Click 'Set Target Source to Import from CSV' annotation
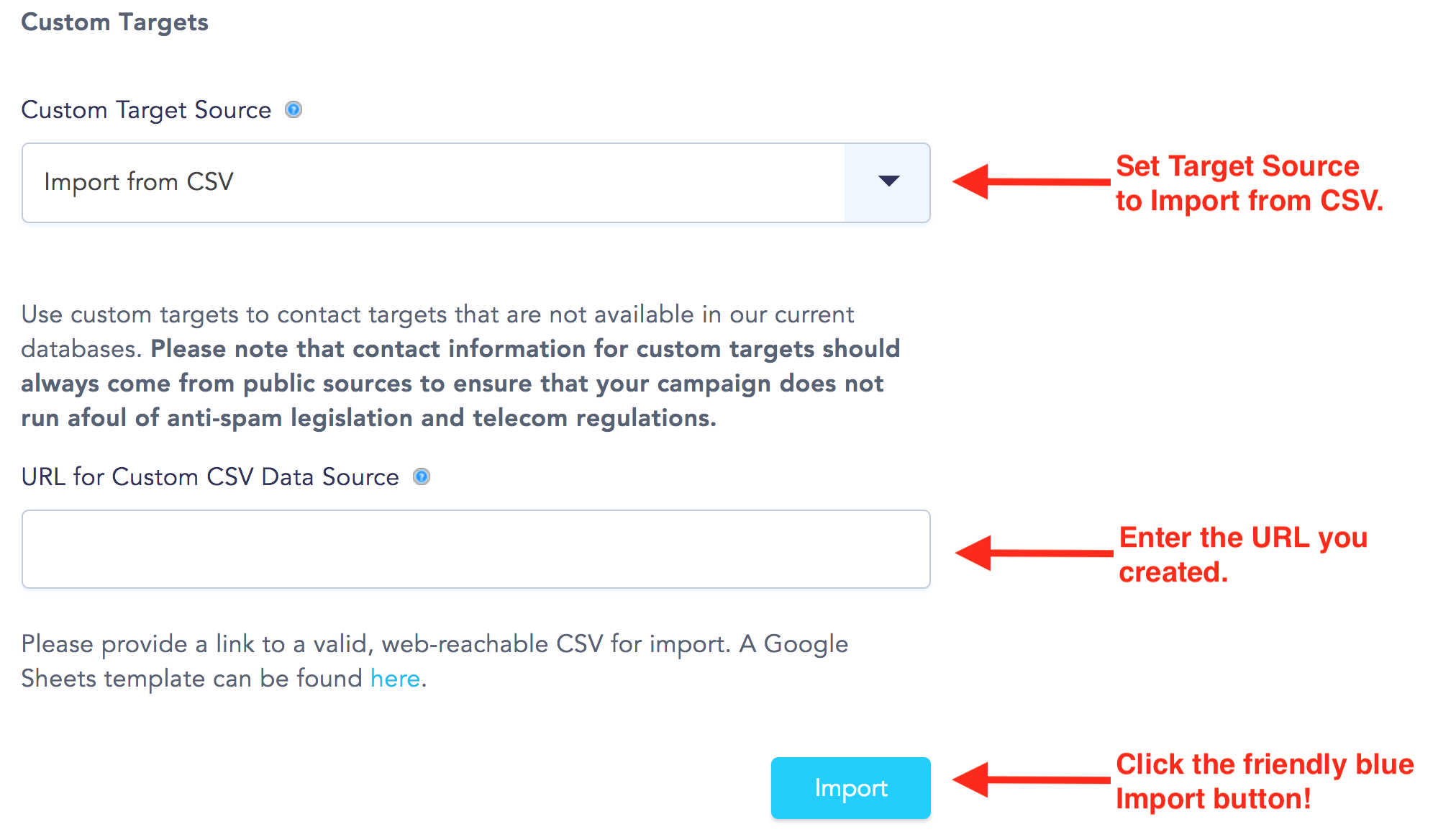This screenshot has width=1456, height=832. (x=1250, y=184)
